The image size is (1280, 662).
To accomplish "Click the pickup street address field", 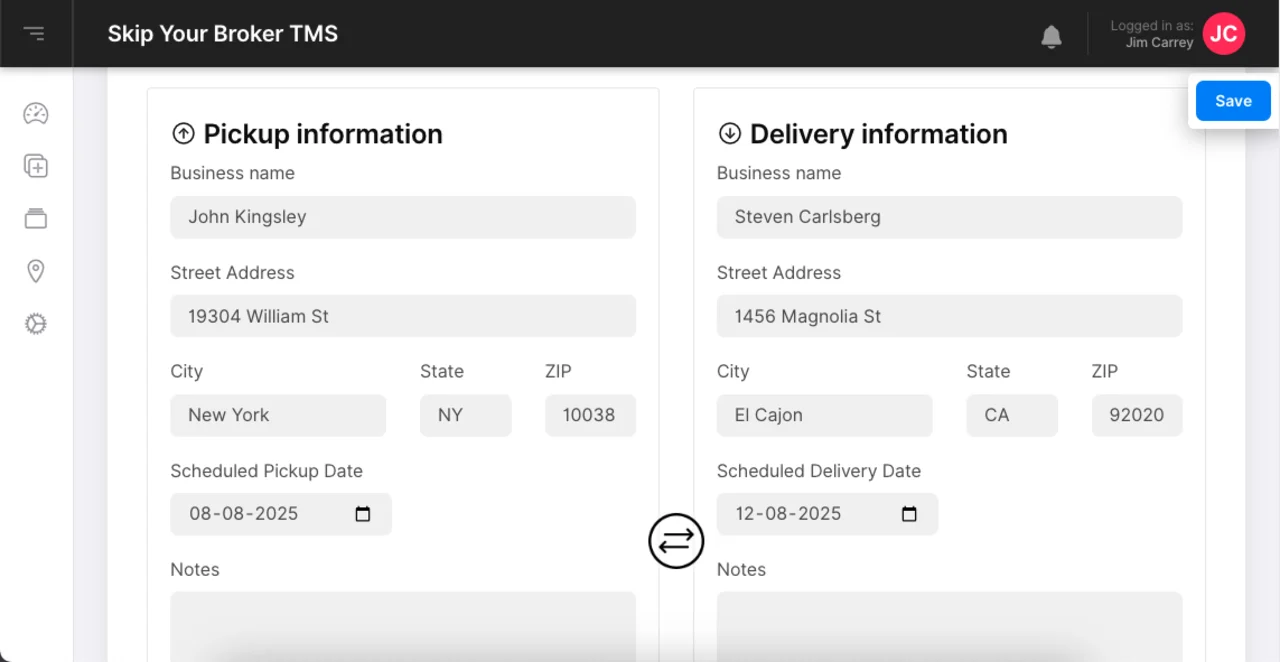I will tap(402, 316).
